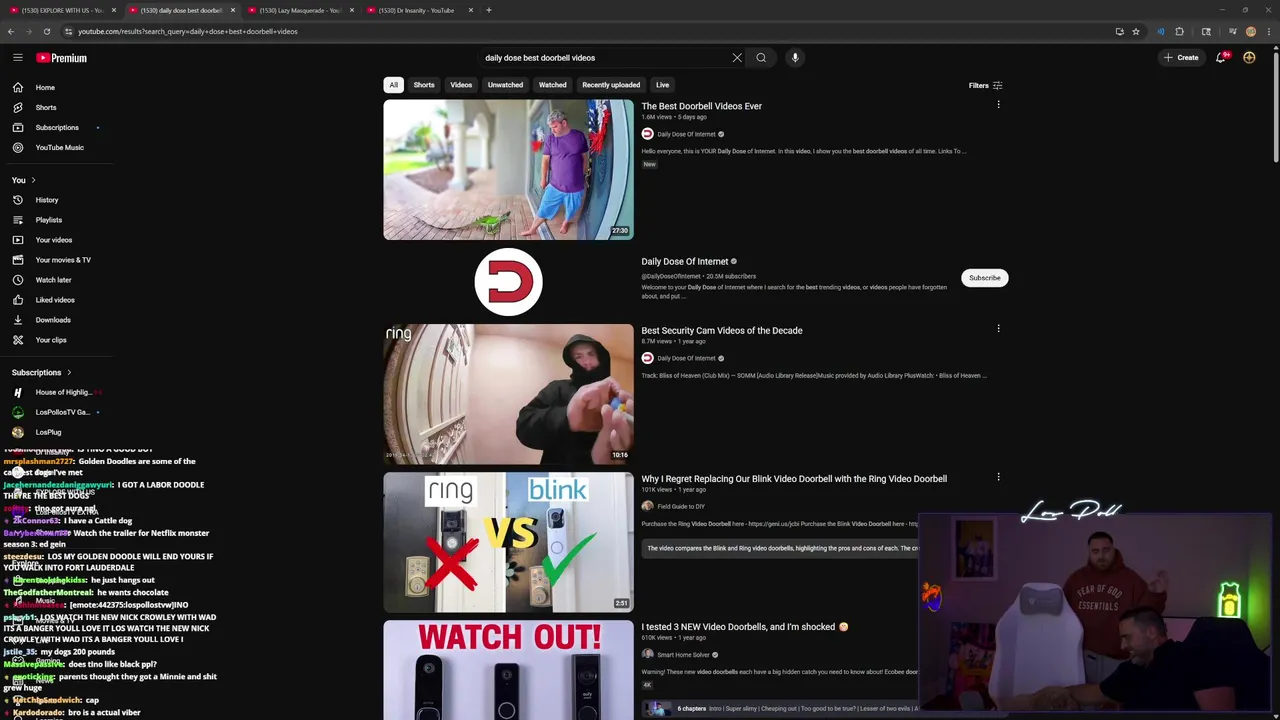Open Watch later list

click(x=56, y=280)
